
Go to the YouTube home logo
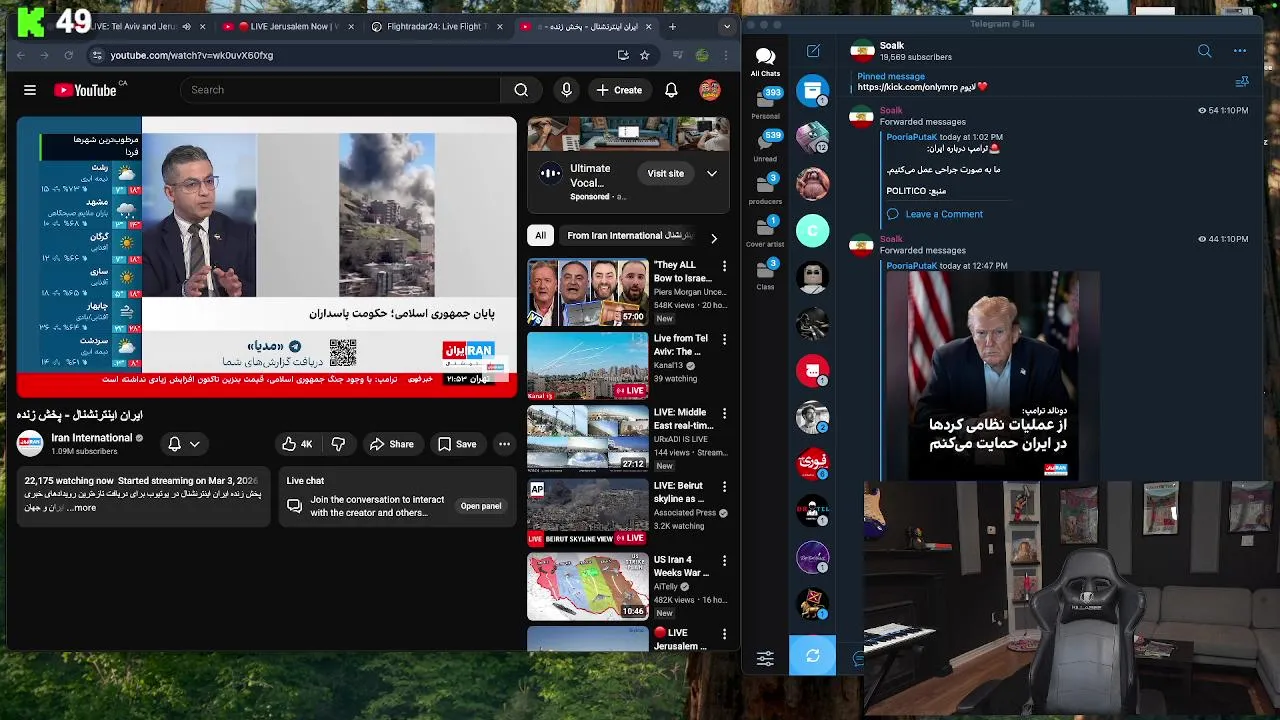coord(86,90)
